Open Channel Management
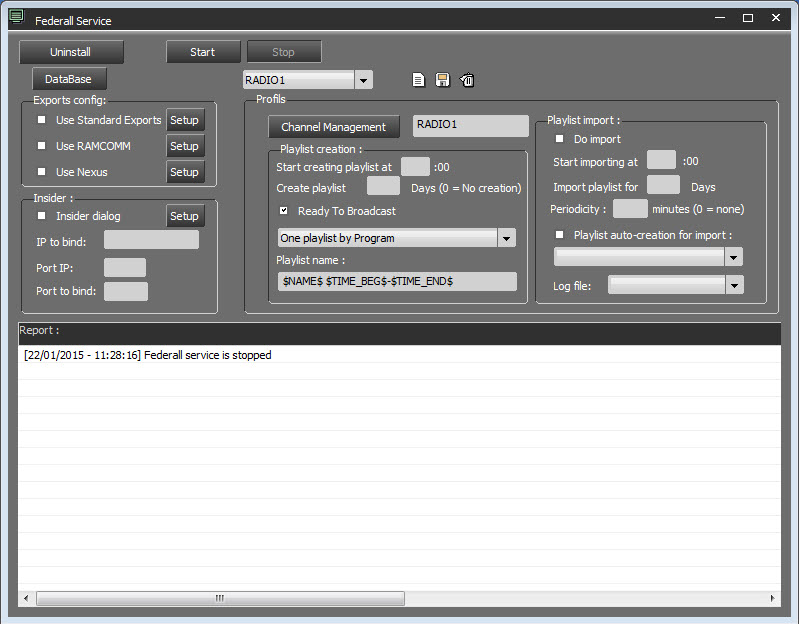The image size is (799, 624). point(333,127)
